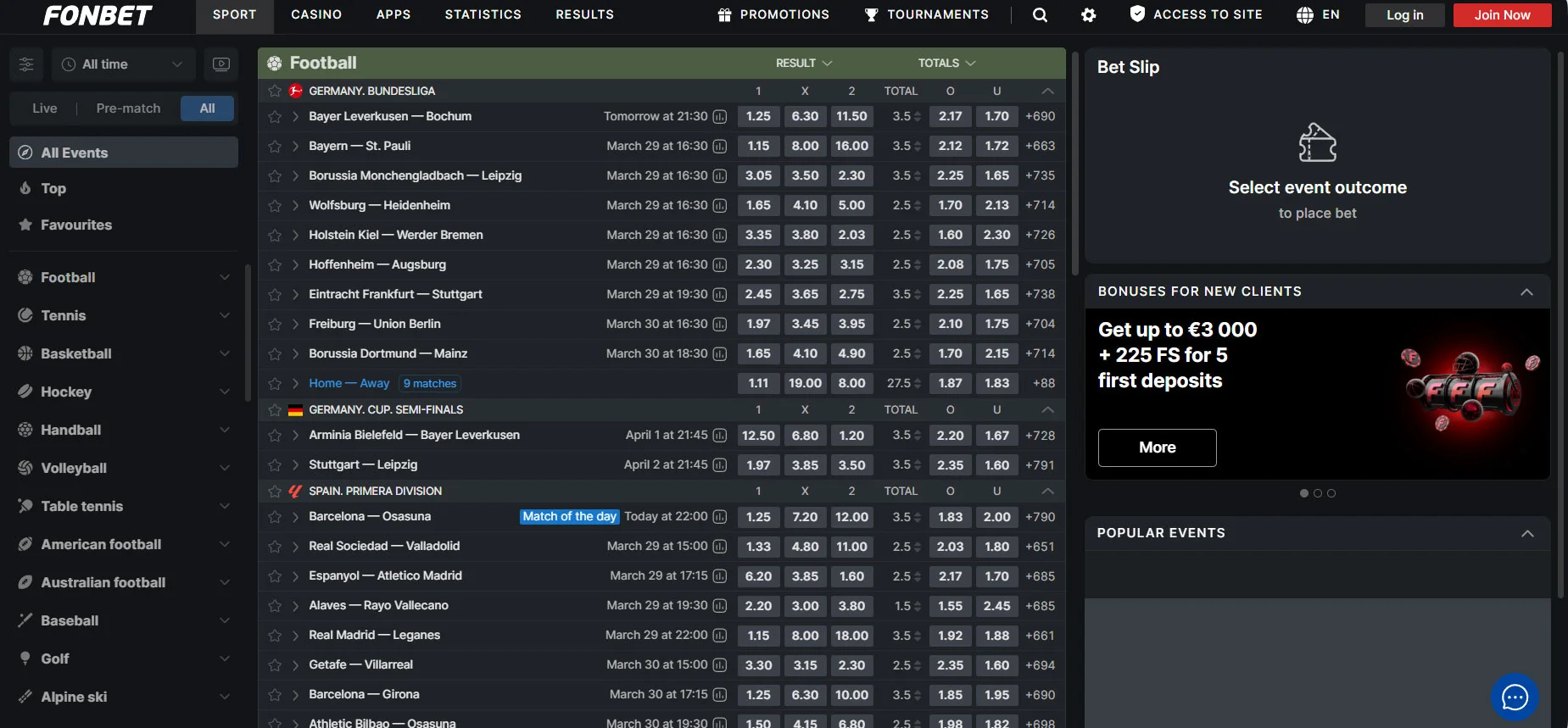Click the Baseball sidebar icon
Image resolution: width=1568 pixels, height=728 pixels.
[x=25, y=620]
